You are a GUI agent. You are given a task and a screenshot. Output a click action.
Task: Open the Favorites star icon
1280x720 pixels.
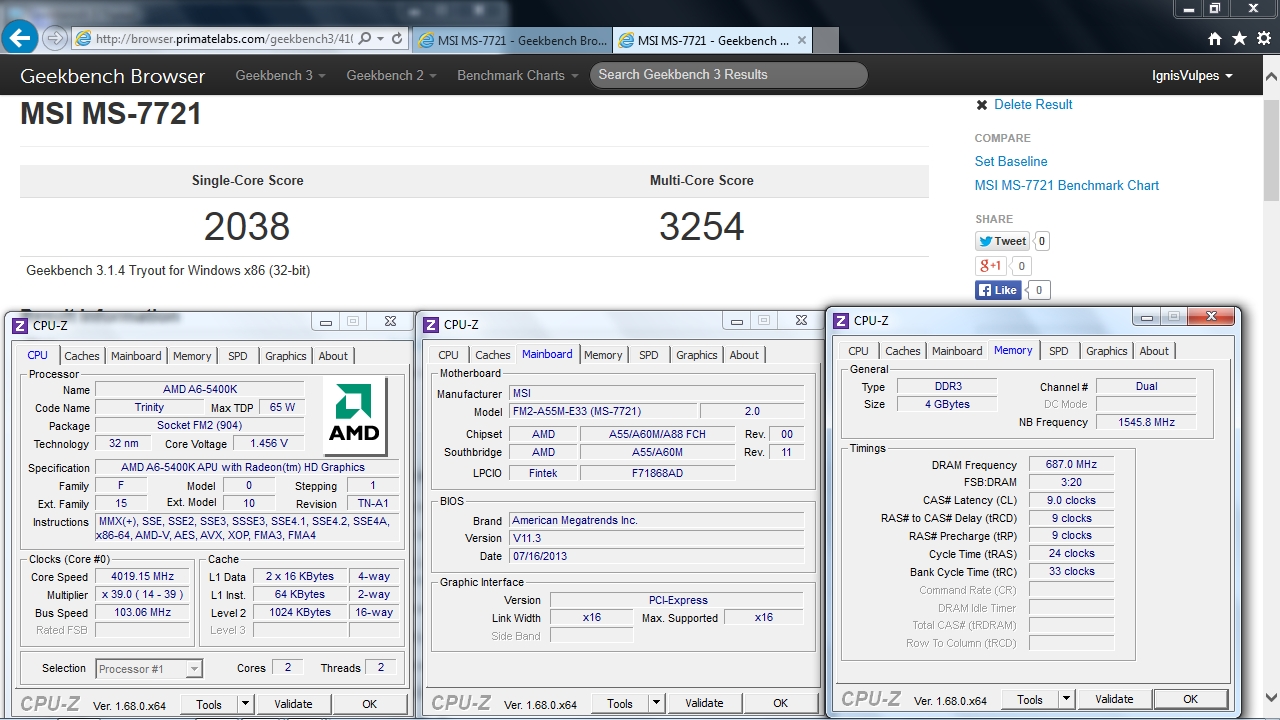tap(1239, 39)
